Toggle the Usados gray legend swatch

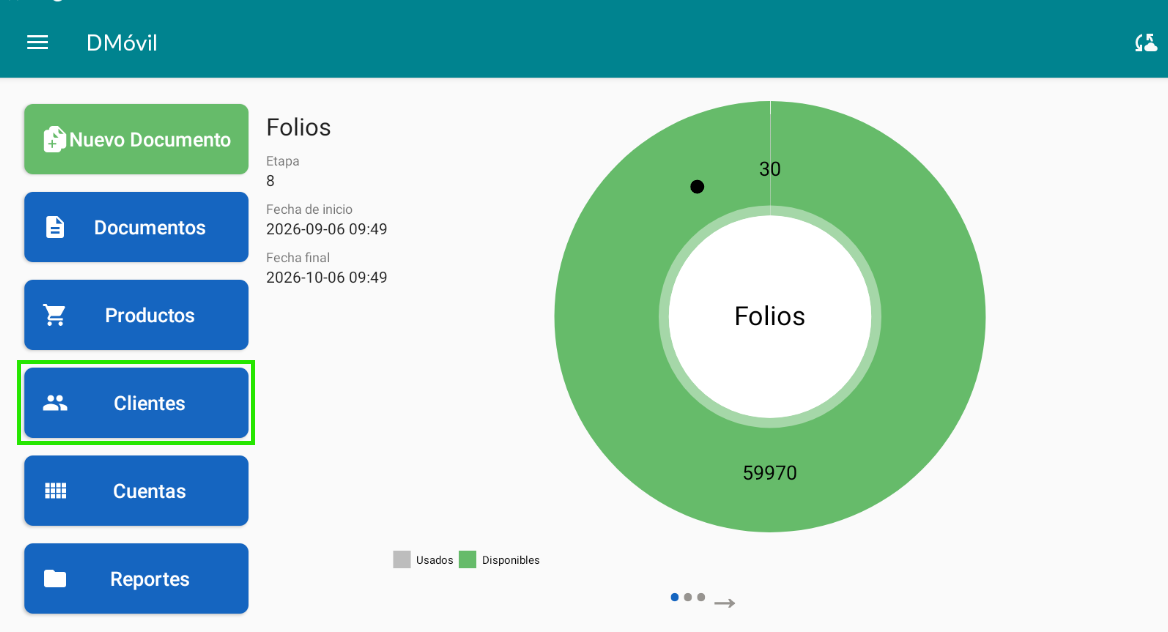tap(402, 560)
